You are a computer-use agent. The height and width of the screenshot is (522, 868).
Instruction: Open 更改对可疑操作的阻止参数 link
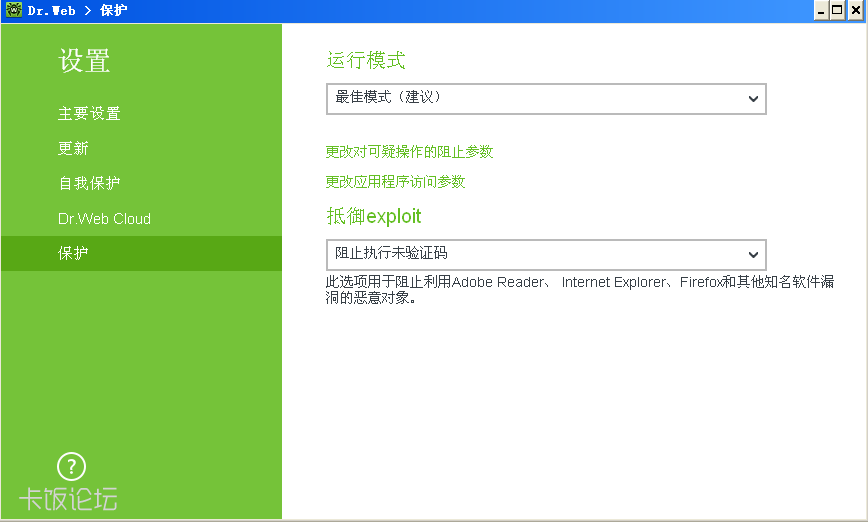409,152
